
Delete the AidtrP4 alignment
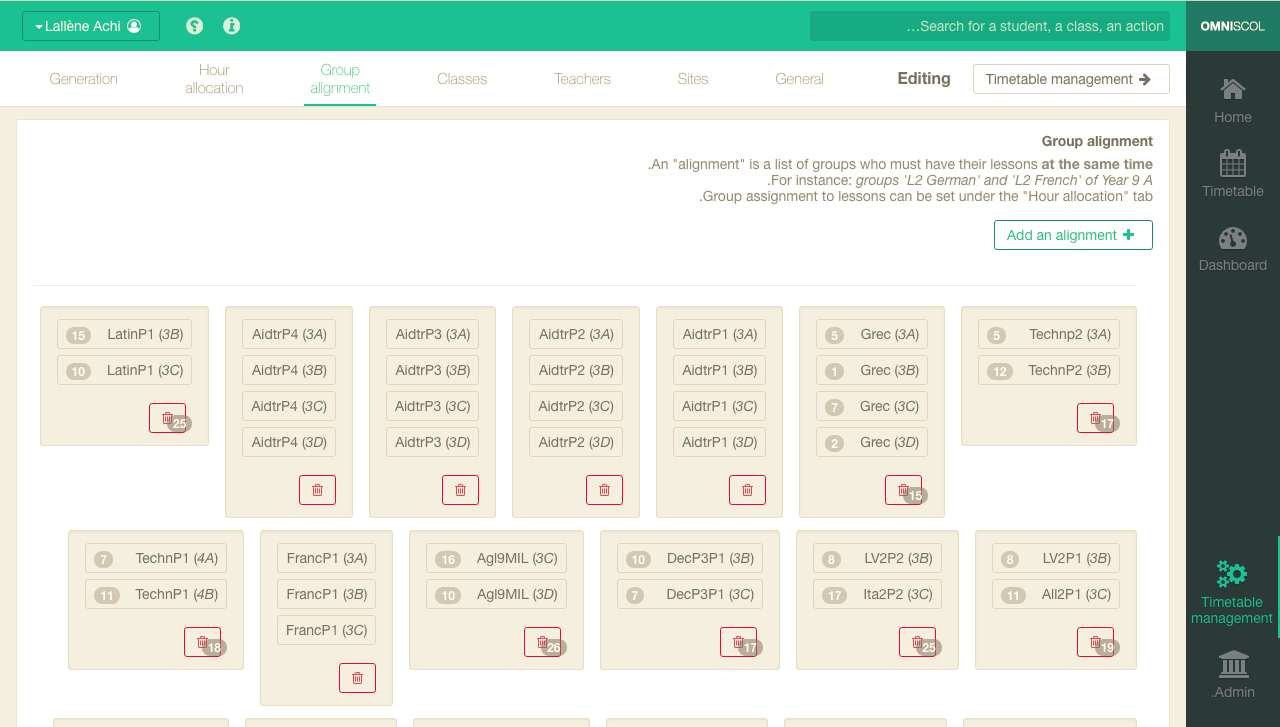coord(317,490)
